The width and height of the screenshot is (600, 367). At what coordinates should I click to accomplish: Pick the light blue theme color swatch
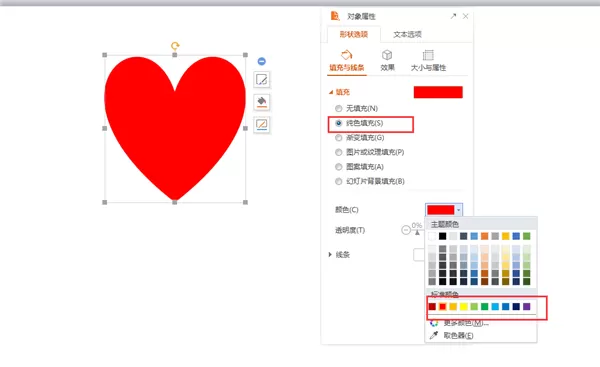[474, 236]
